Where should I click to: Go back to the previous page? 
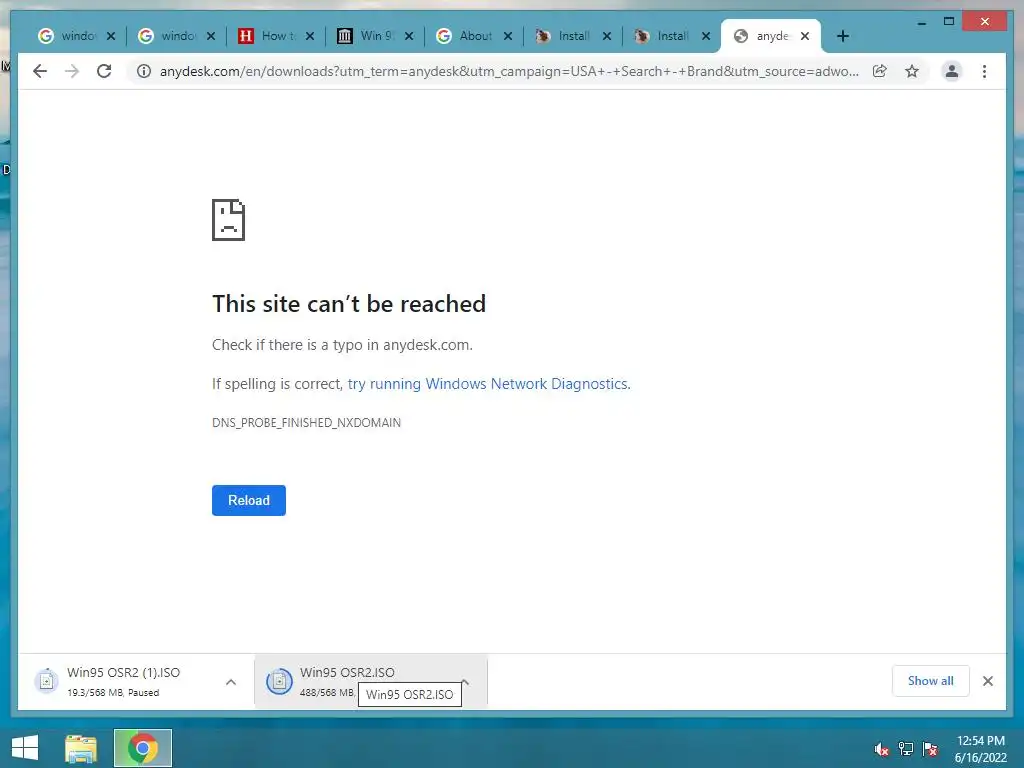[40, 71]
